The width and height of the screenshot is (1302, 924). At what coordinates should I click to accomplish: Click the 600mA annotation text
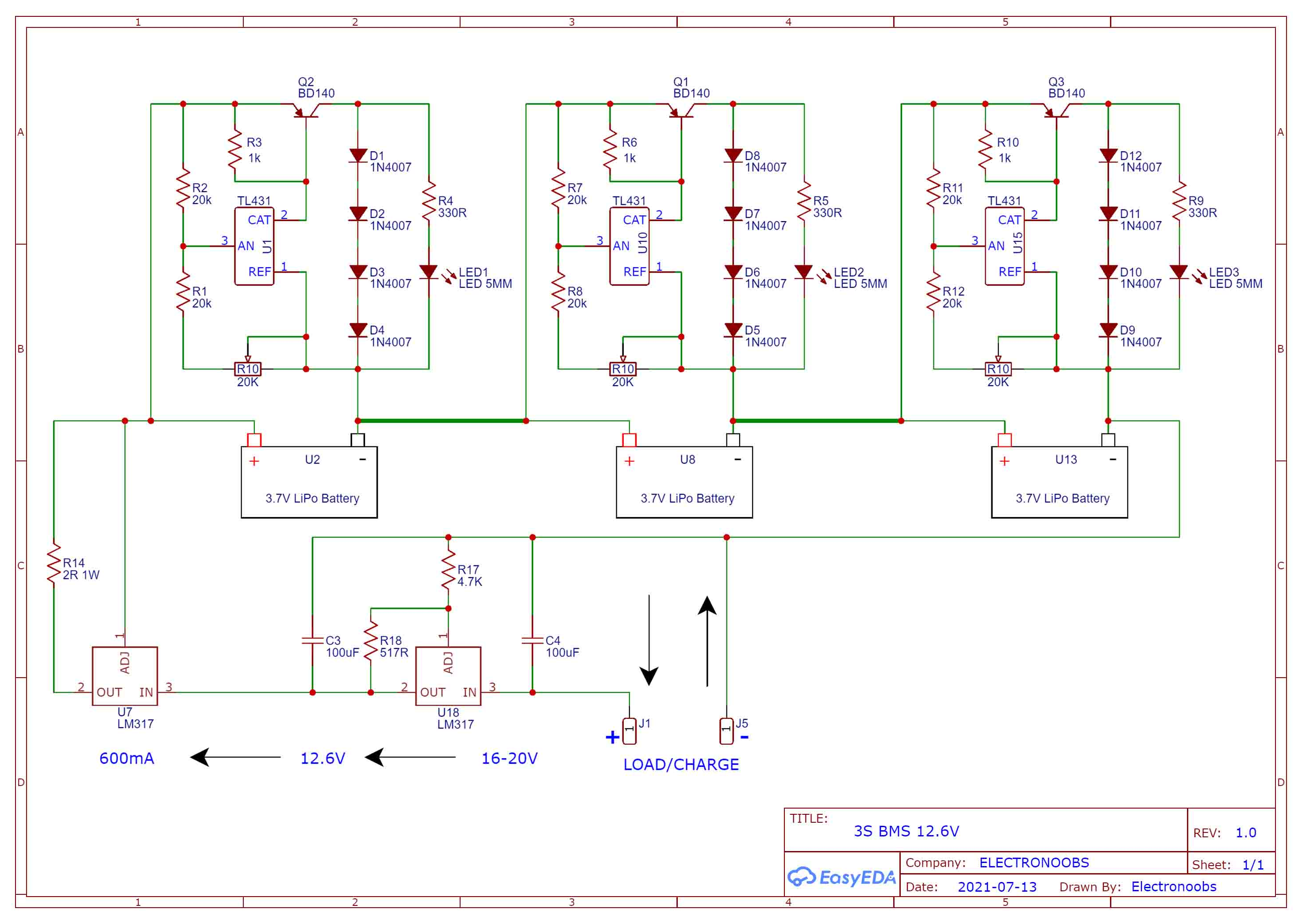pyautogui.click(x=127, y=758)
